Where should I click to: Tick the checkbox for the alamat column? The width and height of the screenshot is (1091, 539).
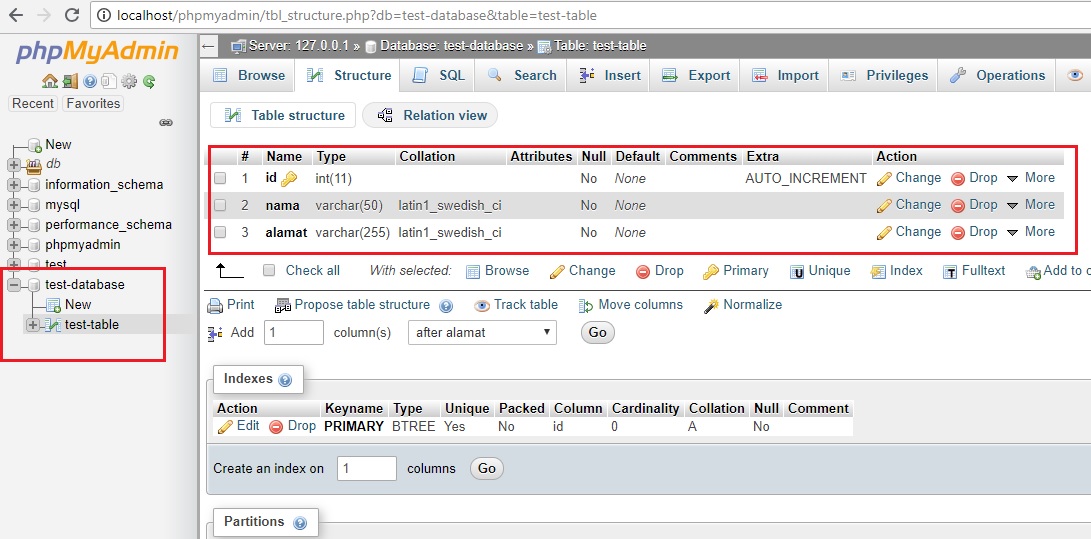pyautogui.click(x=220, y=232)
